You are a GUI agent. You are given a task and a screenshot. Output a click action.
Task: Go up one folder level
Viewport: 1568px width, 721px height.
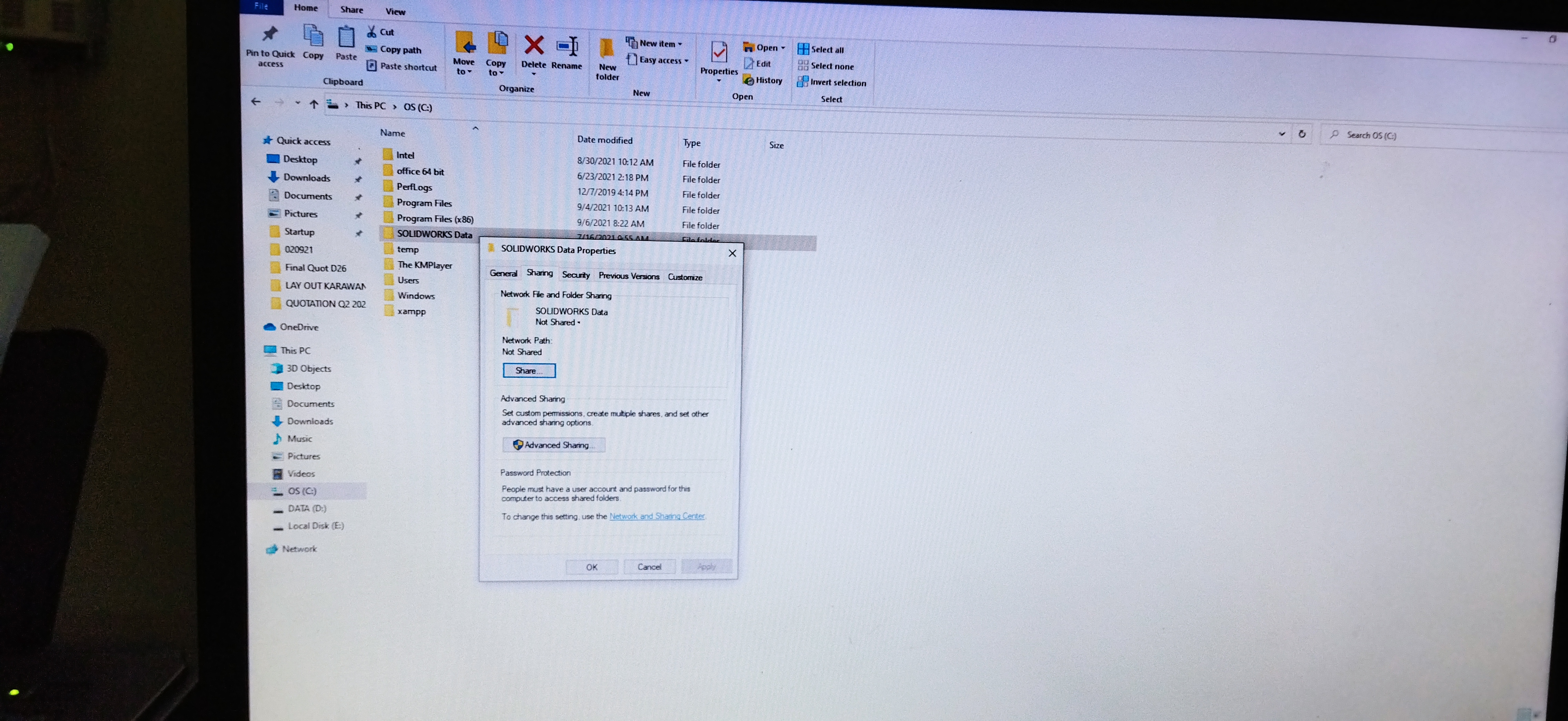tap(314, 104)
